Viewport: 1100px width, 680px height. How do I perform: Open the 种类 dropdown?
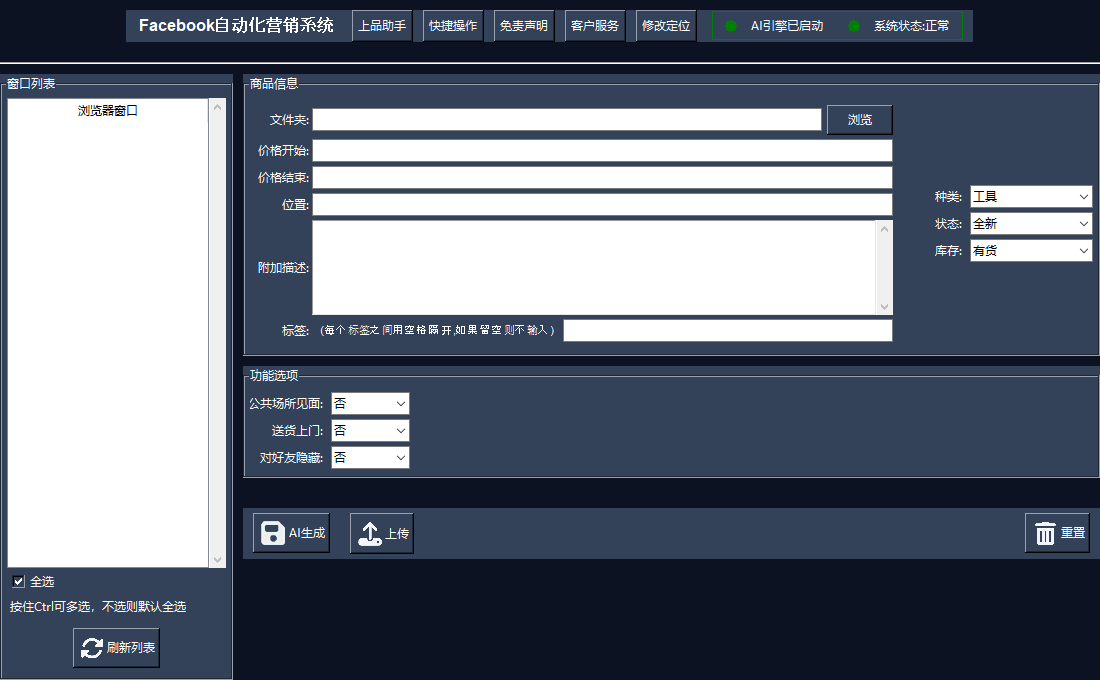coord(1030,197)
